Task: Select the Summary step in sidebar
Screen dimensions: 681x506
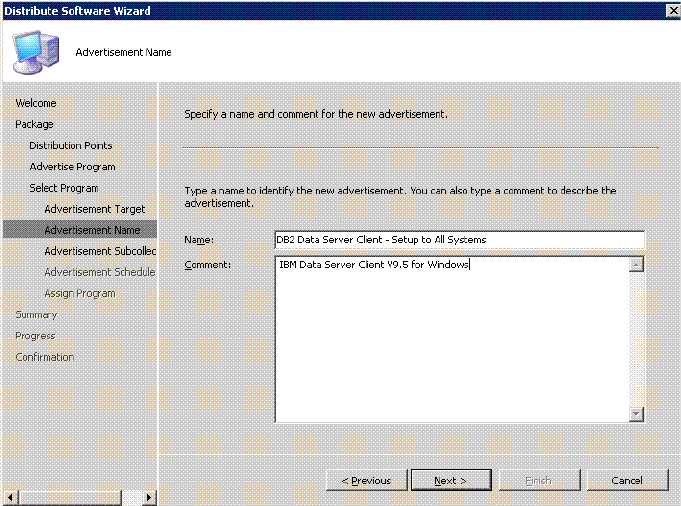Action: click(36, 314)
